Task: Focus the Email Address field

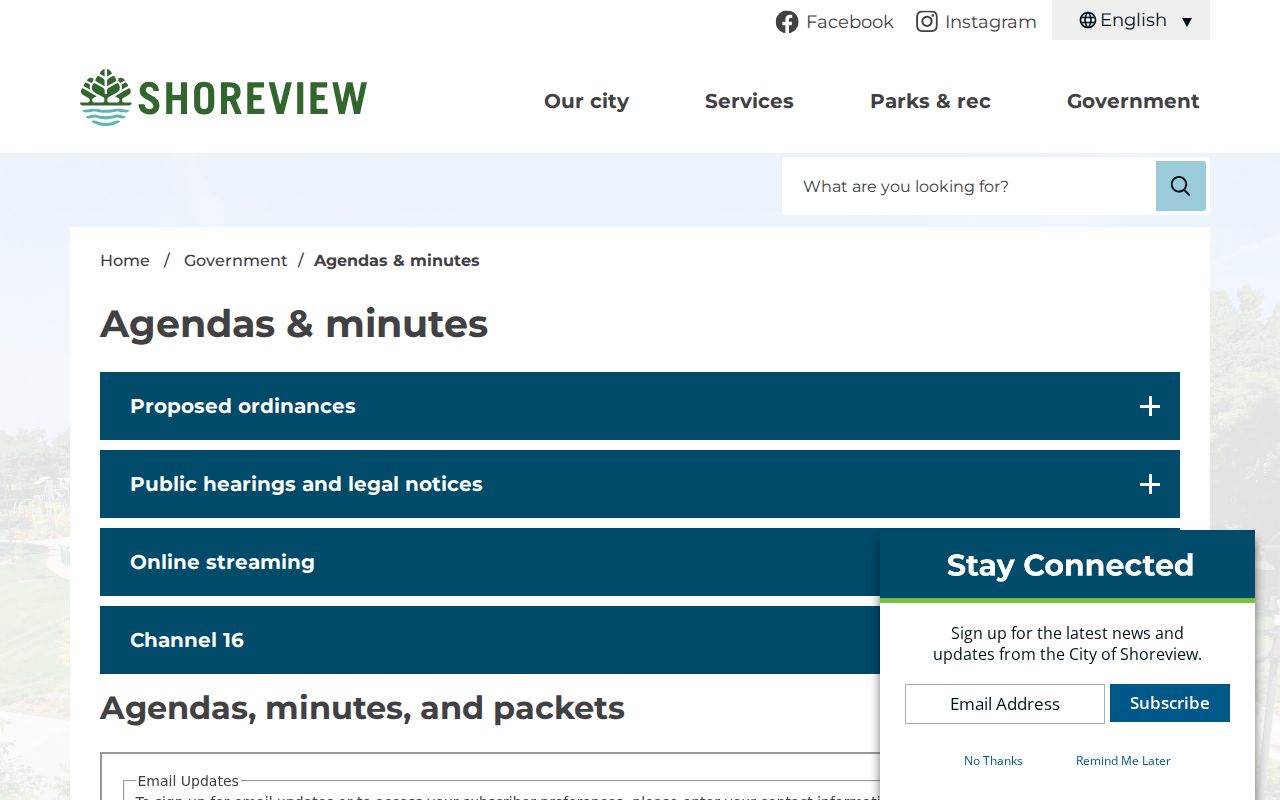Action: click(1005, 704)
